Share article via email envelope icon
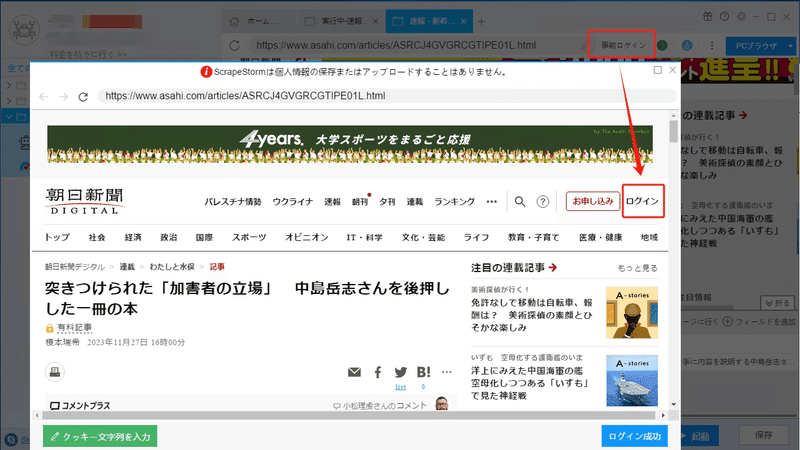Viewport: 800px width, 450px height. pyautogui.click(x=354, y=372)
